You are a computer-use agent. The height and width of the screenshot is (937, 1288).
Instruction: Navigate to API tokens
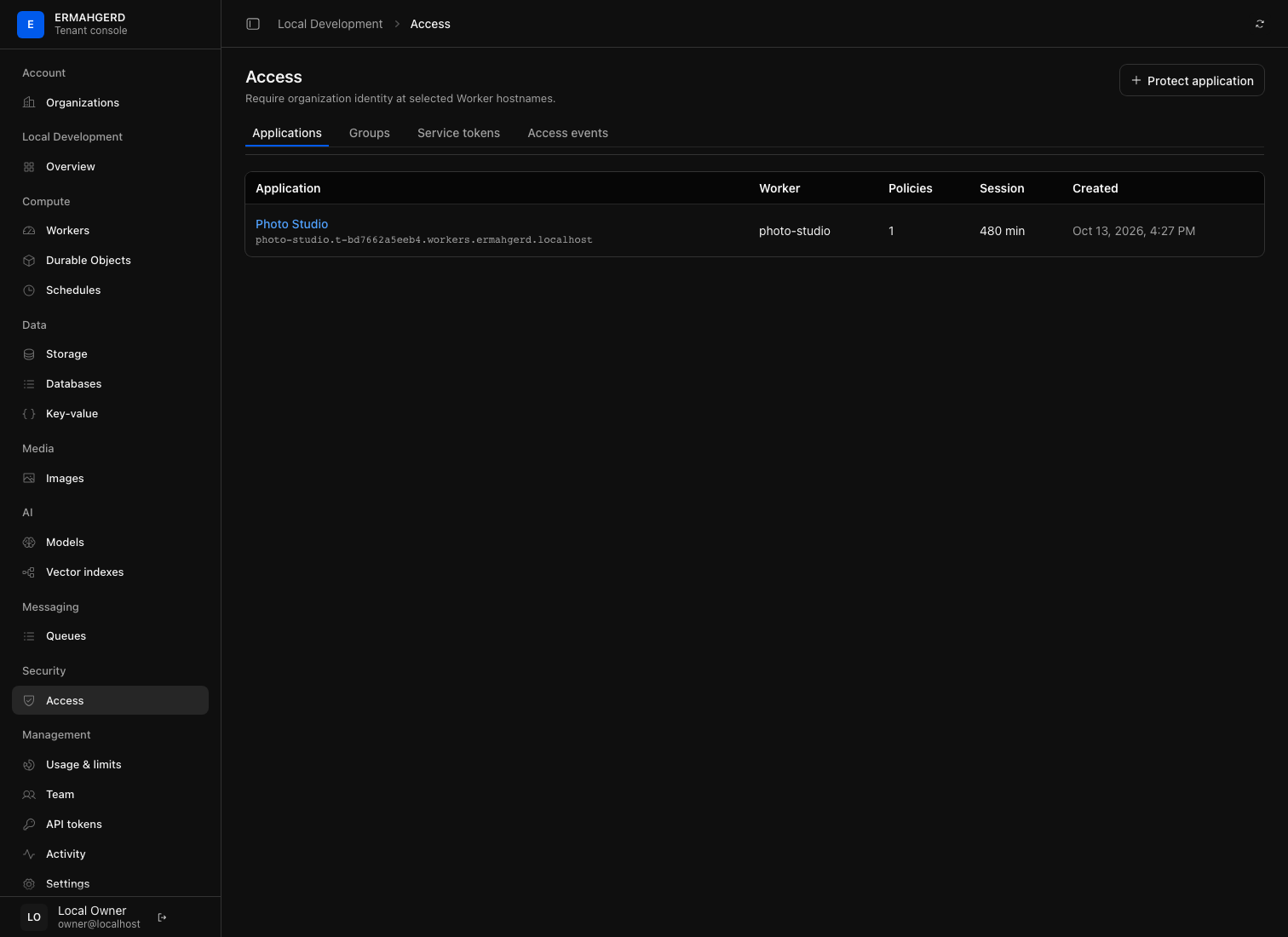pos(110,825)
